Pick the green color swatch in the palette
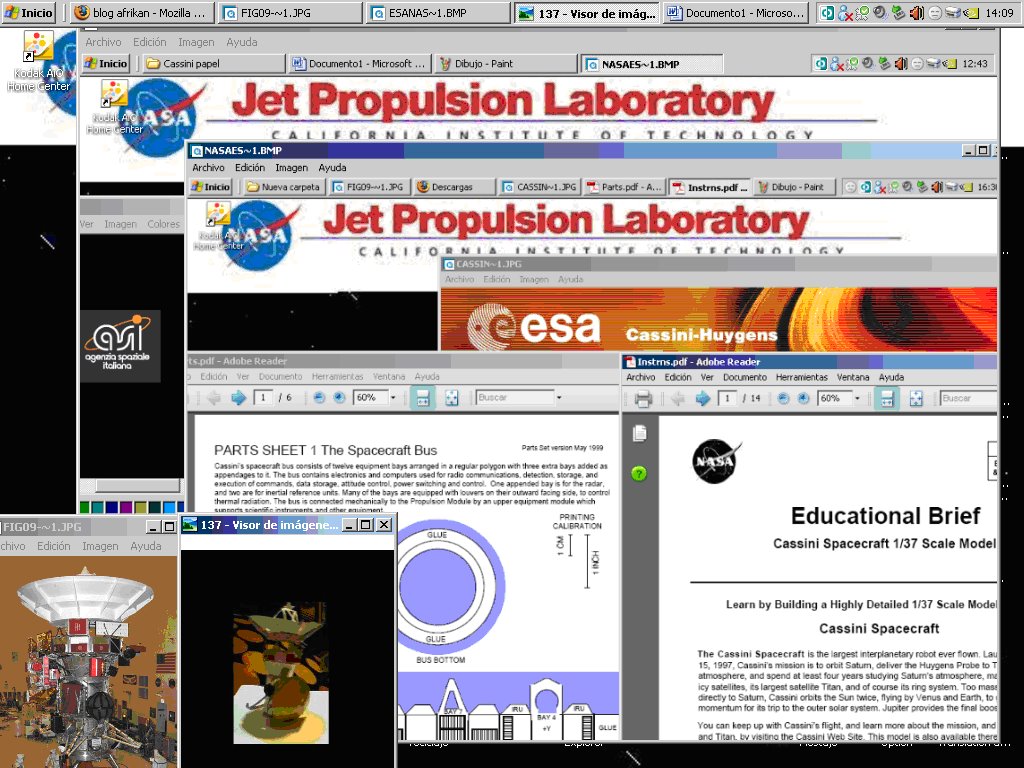Screen dimensions: 1024x768 tap(84, 507)
